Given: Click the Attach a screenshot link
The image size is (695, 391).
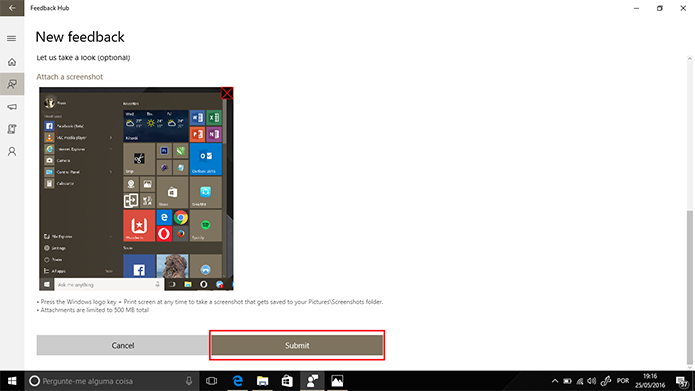Looking at the screenshot, I should (x=70, y=77).
